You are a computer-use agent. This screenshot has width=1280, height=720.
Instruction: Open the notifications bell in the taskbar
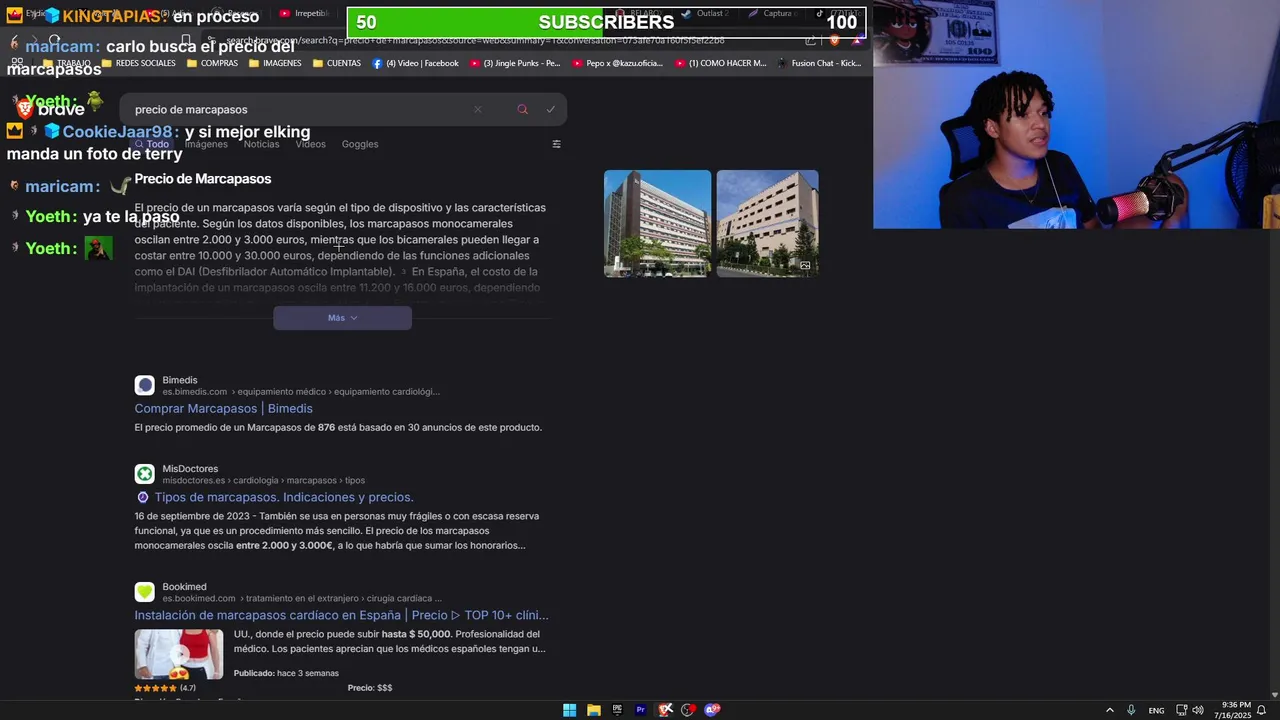[x=1262, y=710]
